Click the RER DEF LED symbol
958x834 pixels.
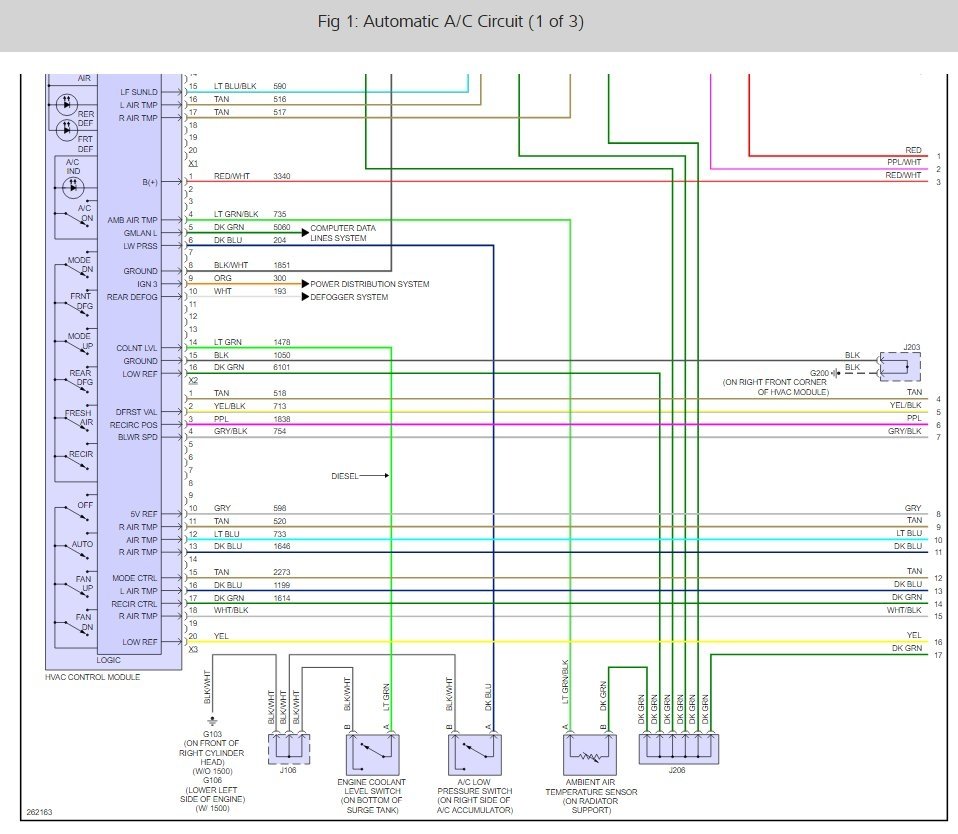67,104
